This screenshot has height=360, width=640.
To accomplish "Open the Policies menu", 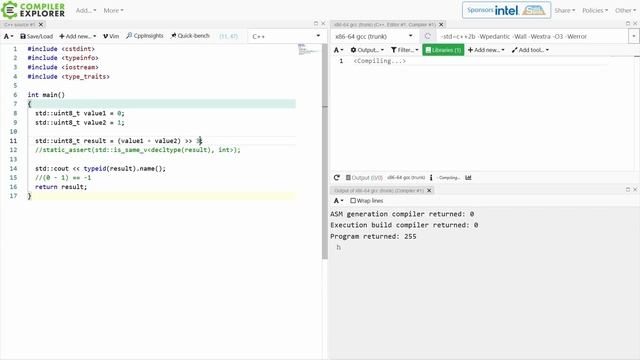I will [595, 10].
